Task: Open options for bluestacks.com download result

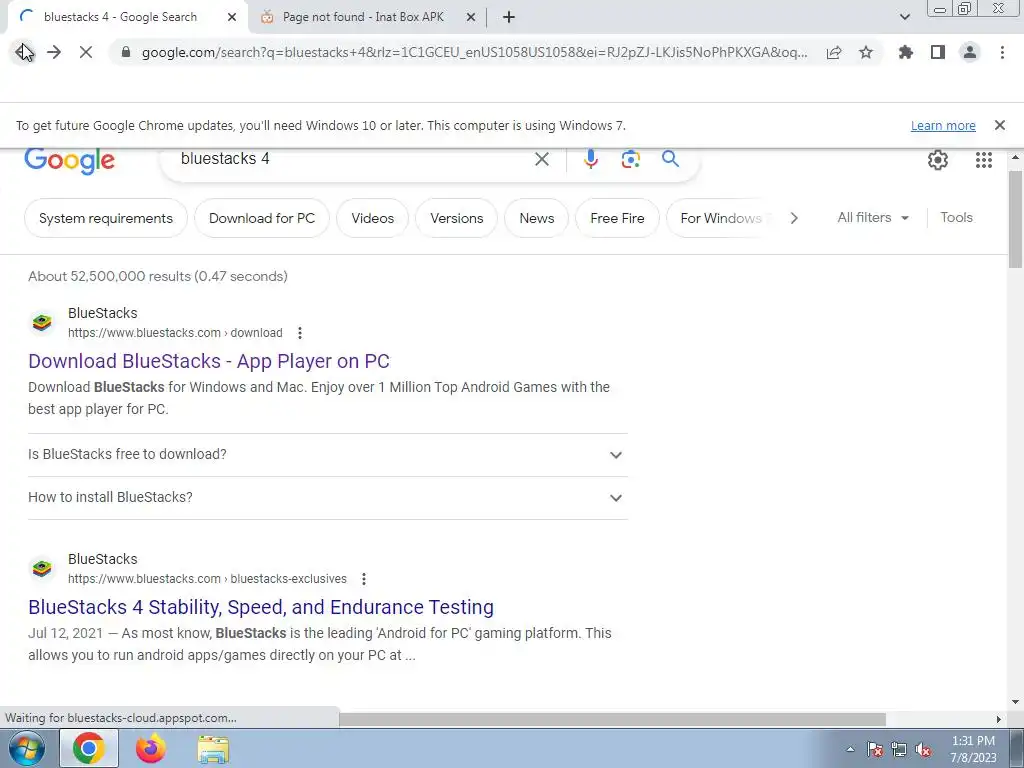Action: (300, 333)
